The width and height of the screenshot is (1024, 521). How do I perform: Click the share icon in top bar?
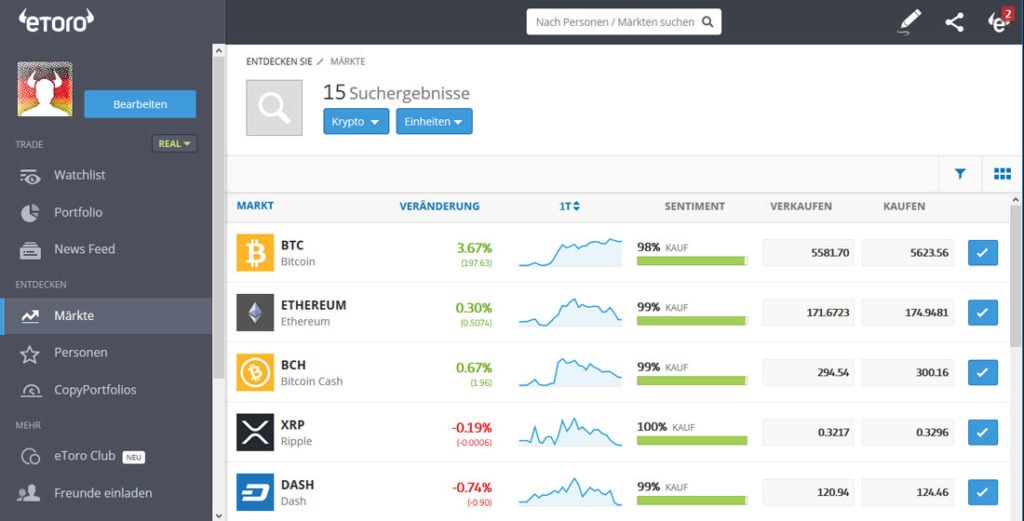coord(954,22)
